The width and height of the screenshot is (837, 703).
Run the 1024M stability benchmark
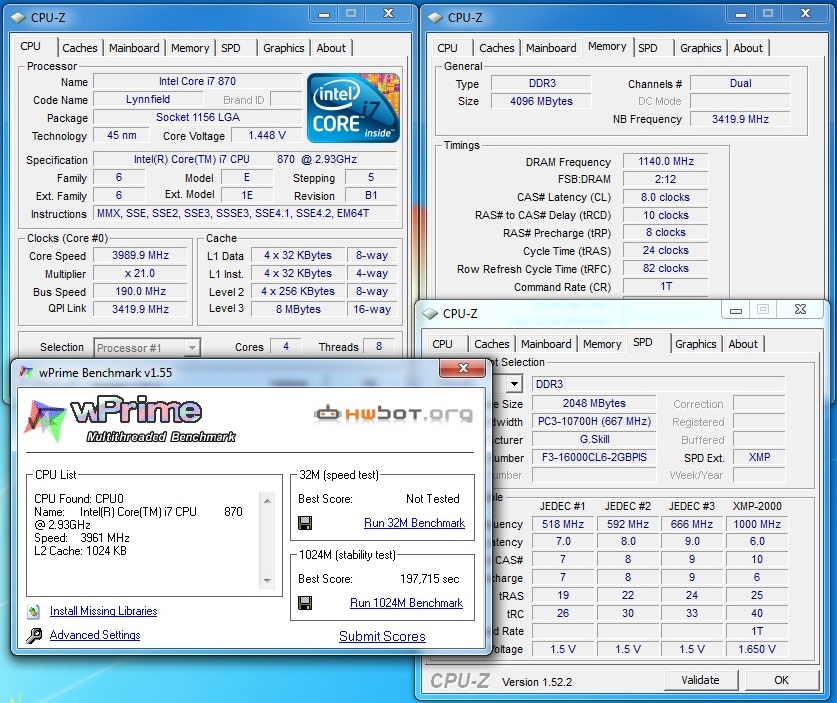[x=406, y=603]
